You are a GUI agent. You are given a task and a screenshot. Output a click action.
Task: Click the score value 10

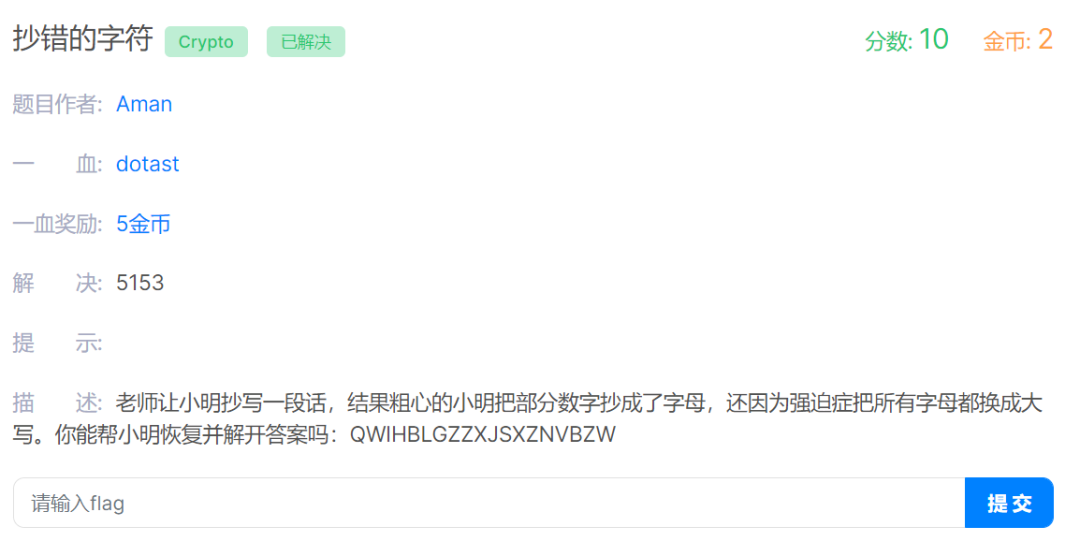coord(934,39)
